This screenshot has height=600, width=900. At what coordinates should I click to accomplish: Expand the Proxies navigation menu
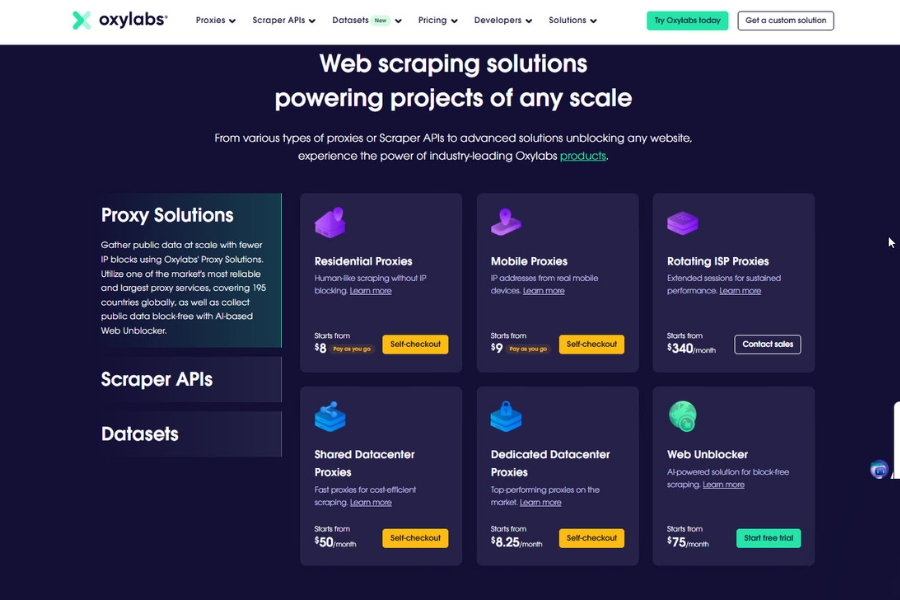[x=215, y=20]
